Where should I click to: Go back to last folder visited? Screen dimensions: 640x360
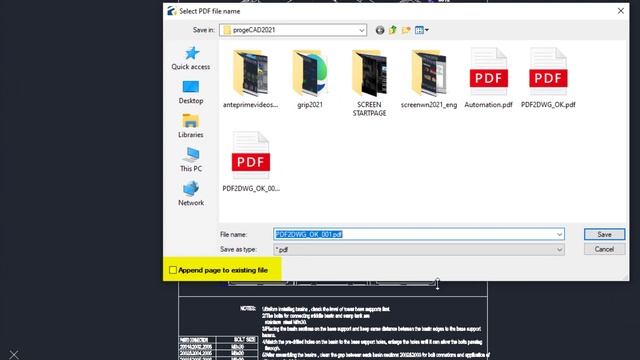[x=380, y=30]
